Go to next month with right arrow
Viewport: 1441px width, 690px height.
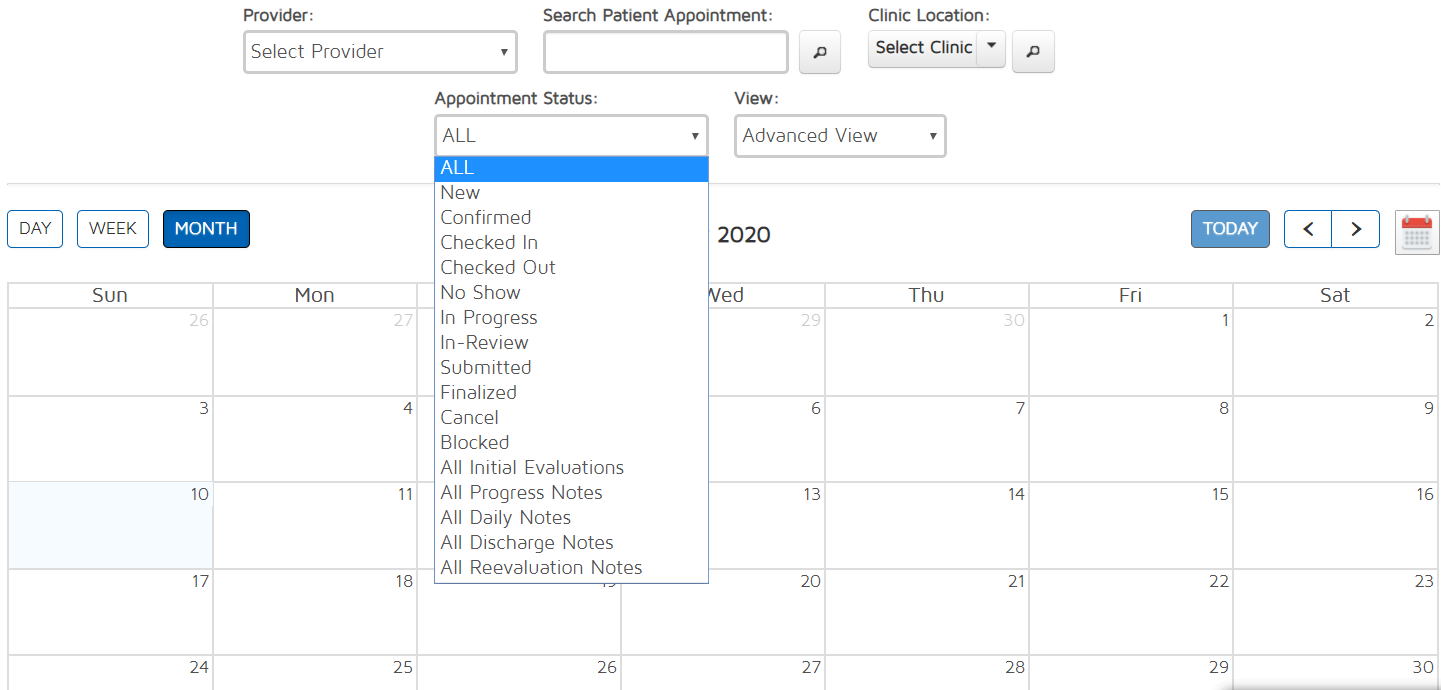1356,229
